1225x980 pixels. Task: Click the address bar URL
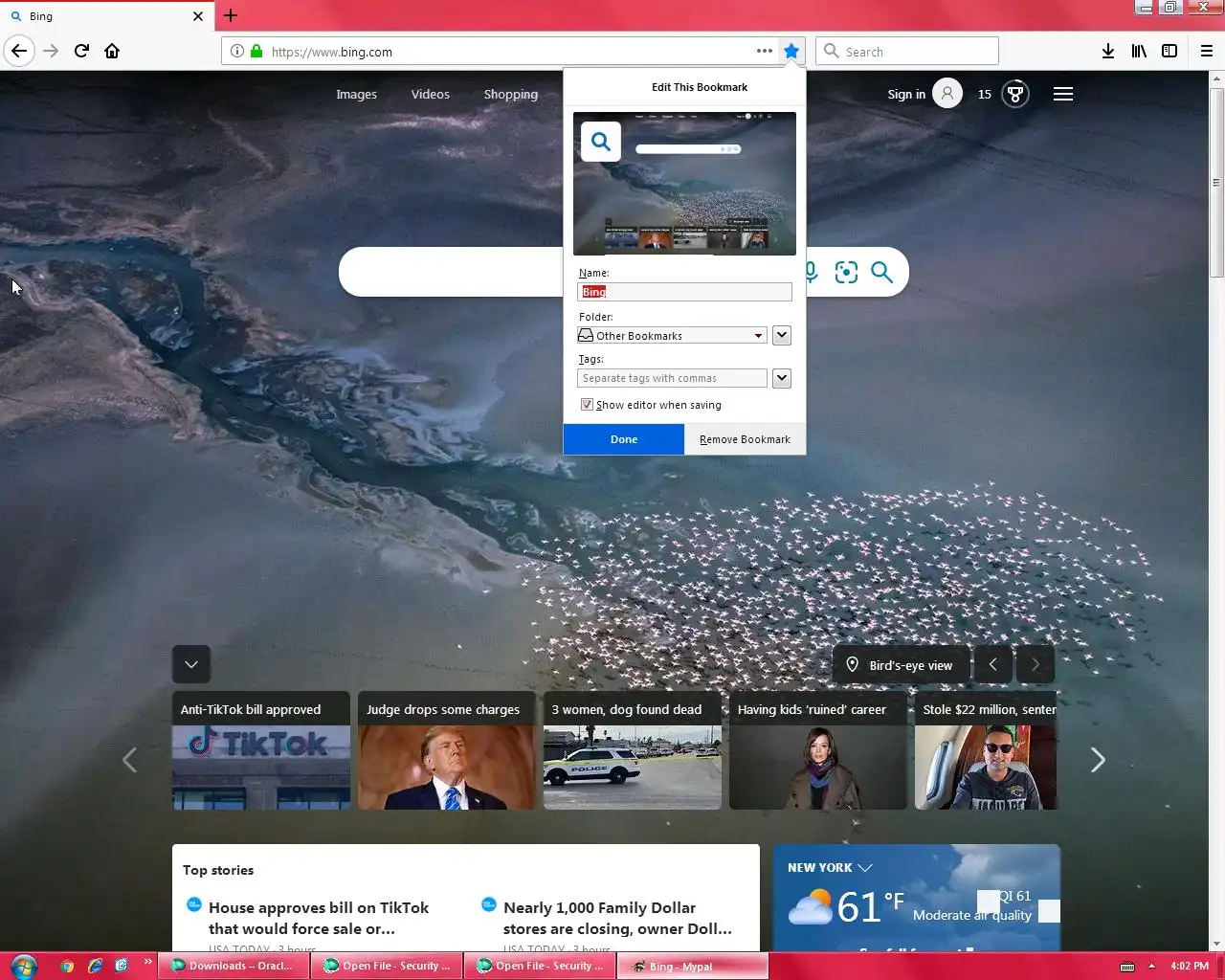click(331, 52)
